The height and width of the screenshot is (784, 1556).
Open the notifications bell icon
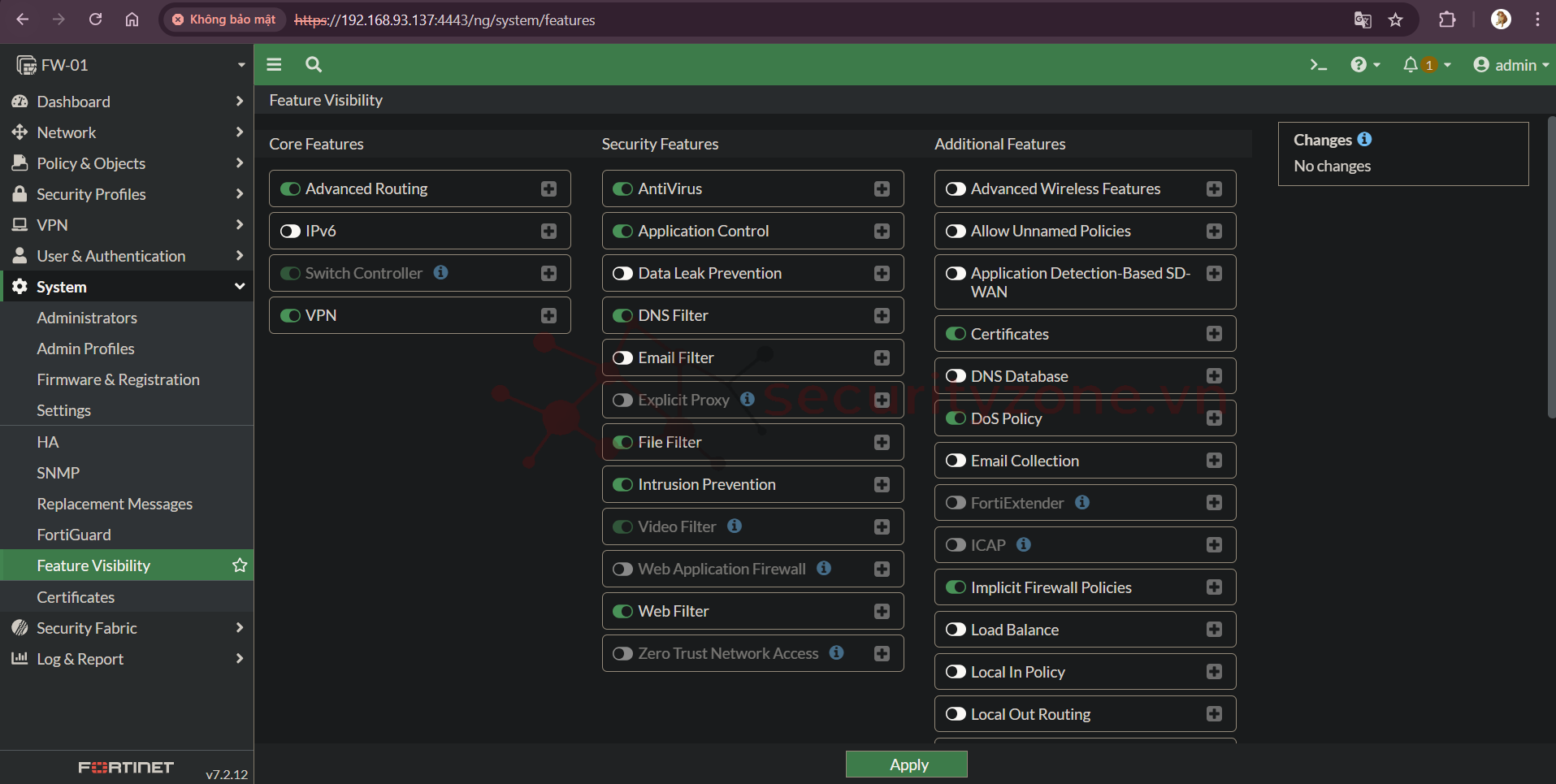(1411, 65)
